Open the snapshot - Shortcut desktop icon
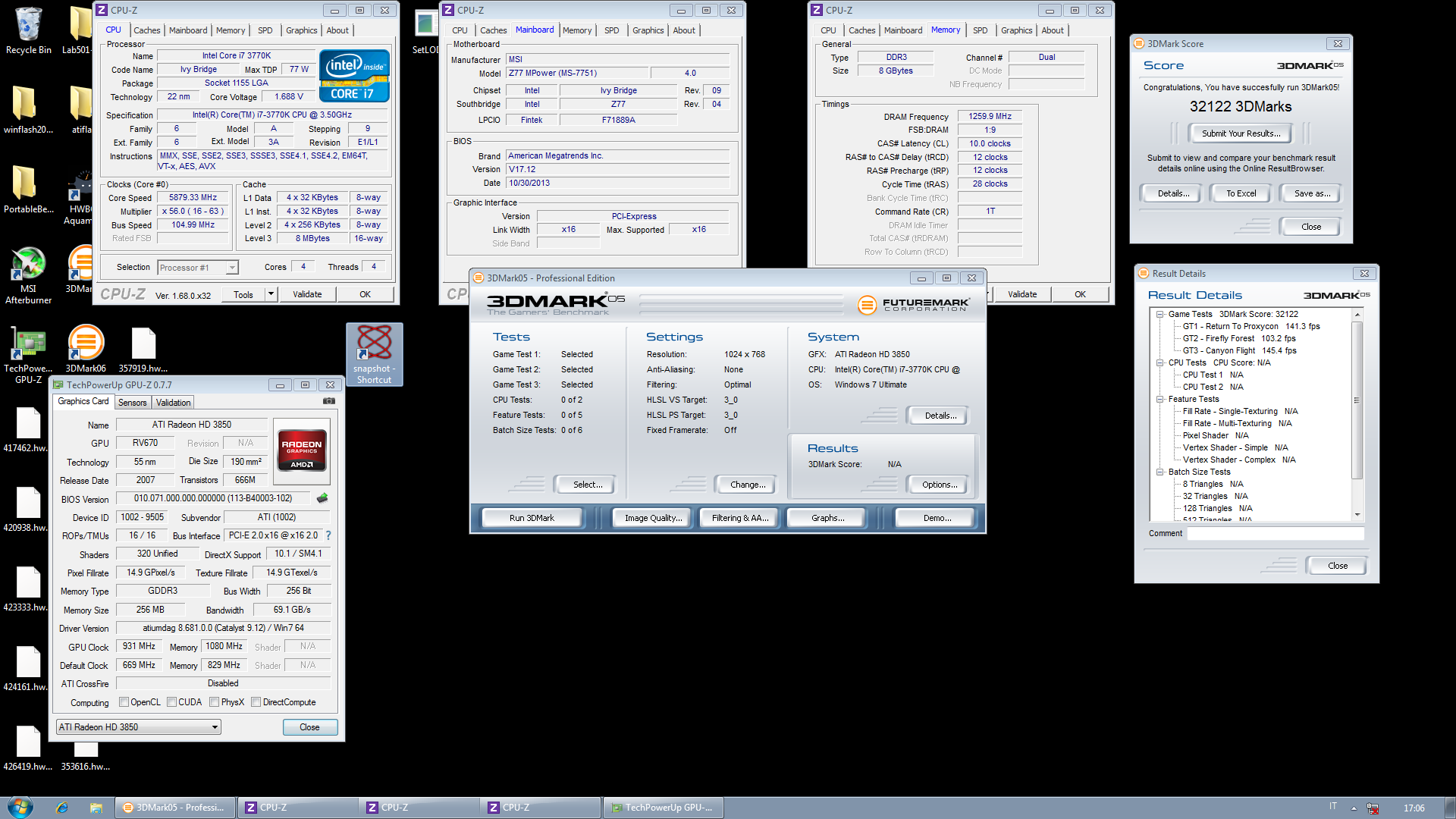Image resolution: width=1456 pixels, height=819 pixels. (374, 354)
